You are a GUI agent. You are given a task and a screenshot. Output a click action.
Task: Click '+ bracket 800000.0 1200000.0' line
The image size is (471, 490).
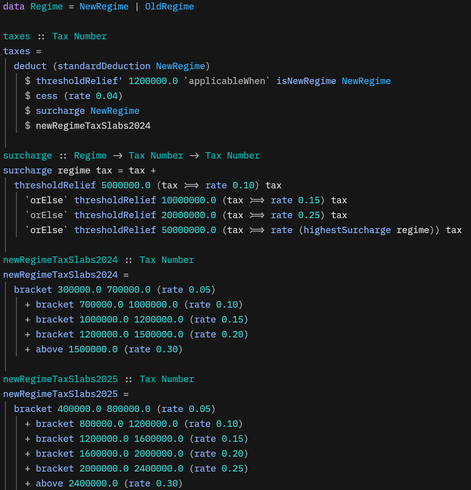(x=134, y=424)
